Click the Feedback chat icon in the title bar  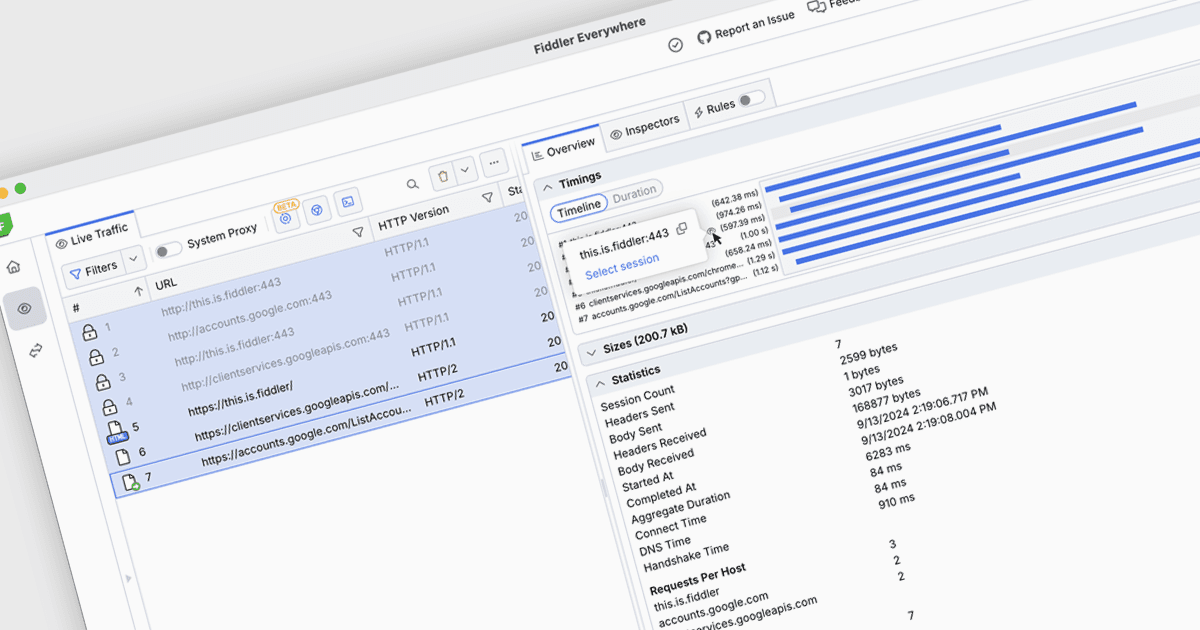pyautogui.click(x=817, y=7)
